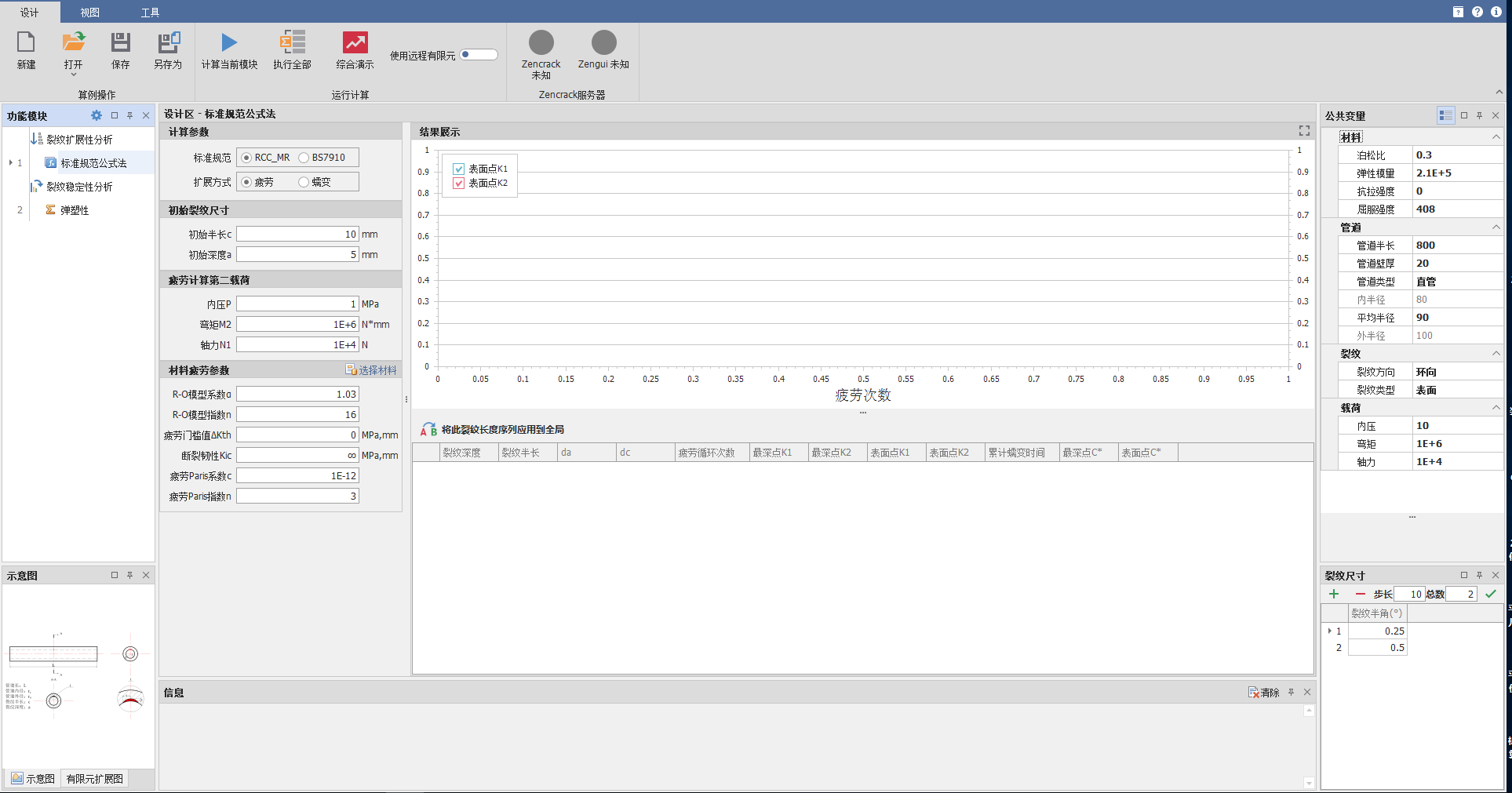Click the 初始半长c input field
Image resolution: width=1512 pixels, height=793 pixels.
[298, 234]
